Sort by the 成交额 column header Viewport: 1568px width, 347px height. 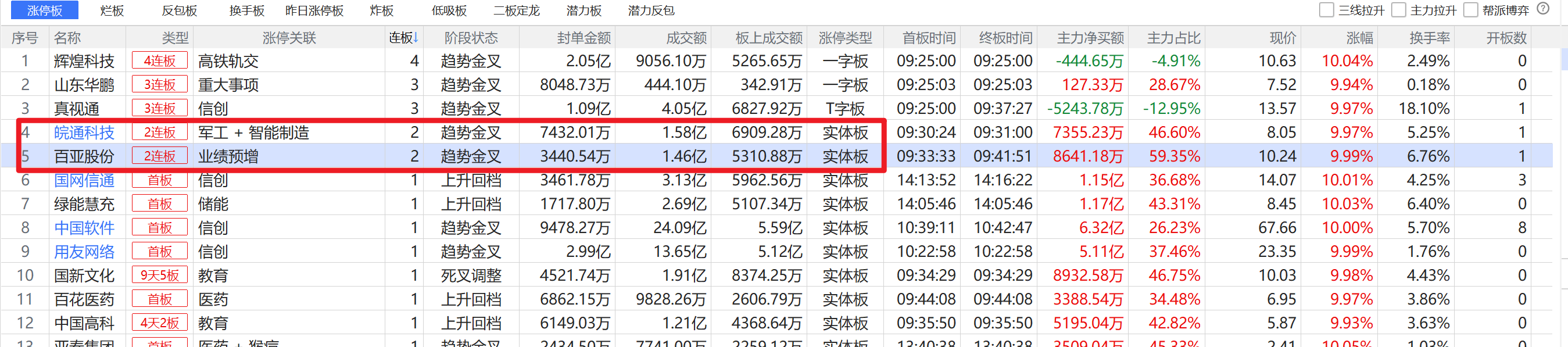[686, 38]
